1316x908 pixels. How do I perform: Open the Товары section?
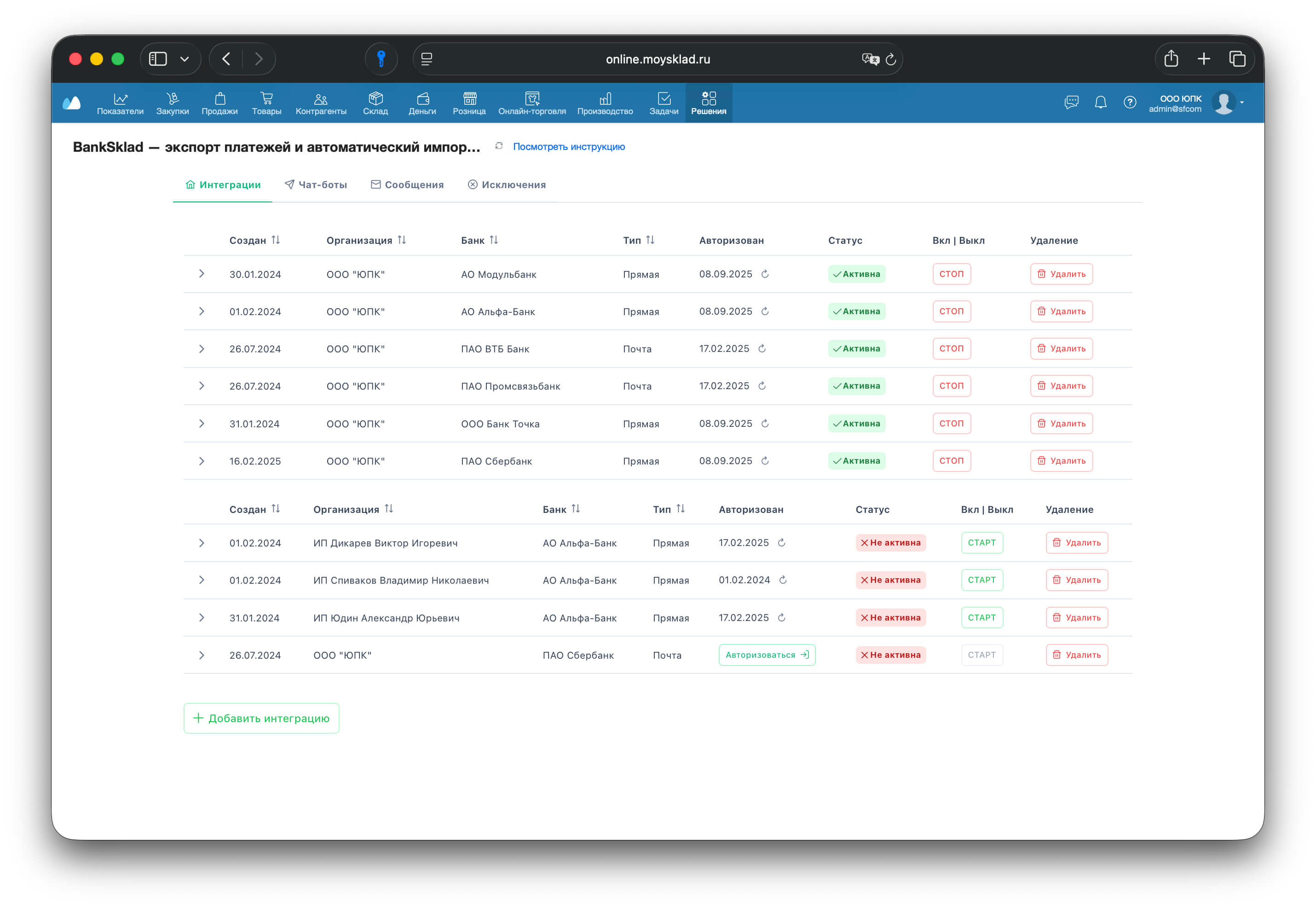(266, 103)
